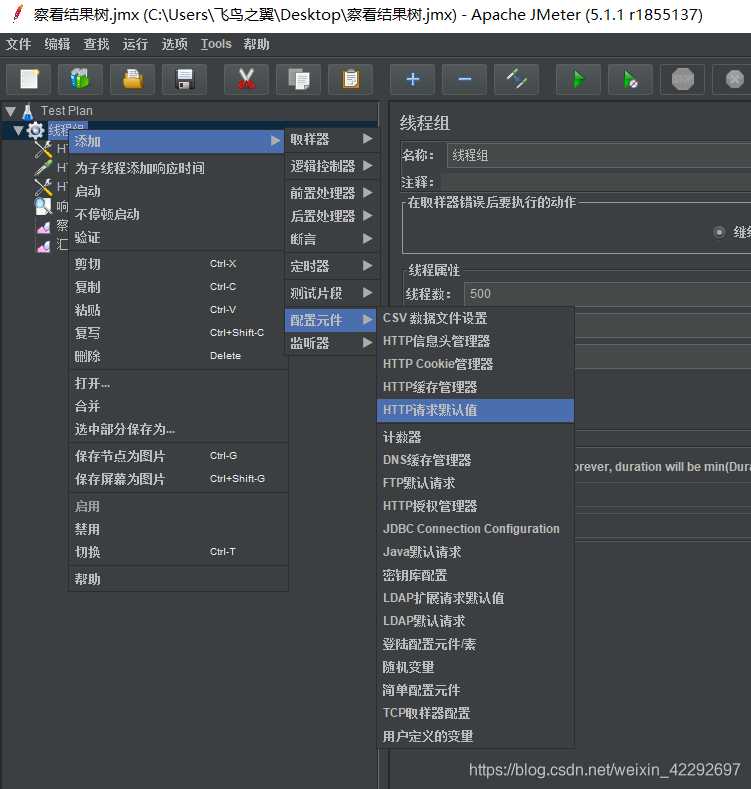
Task: Choose 计数器 from config submenu
Action: click(475, 437)
